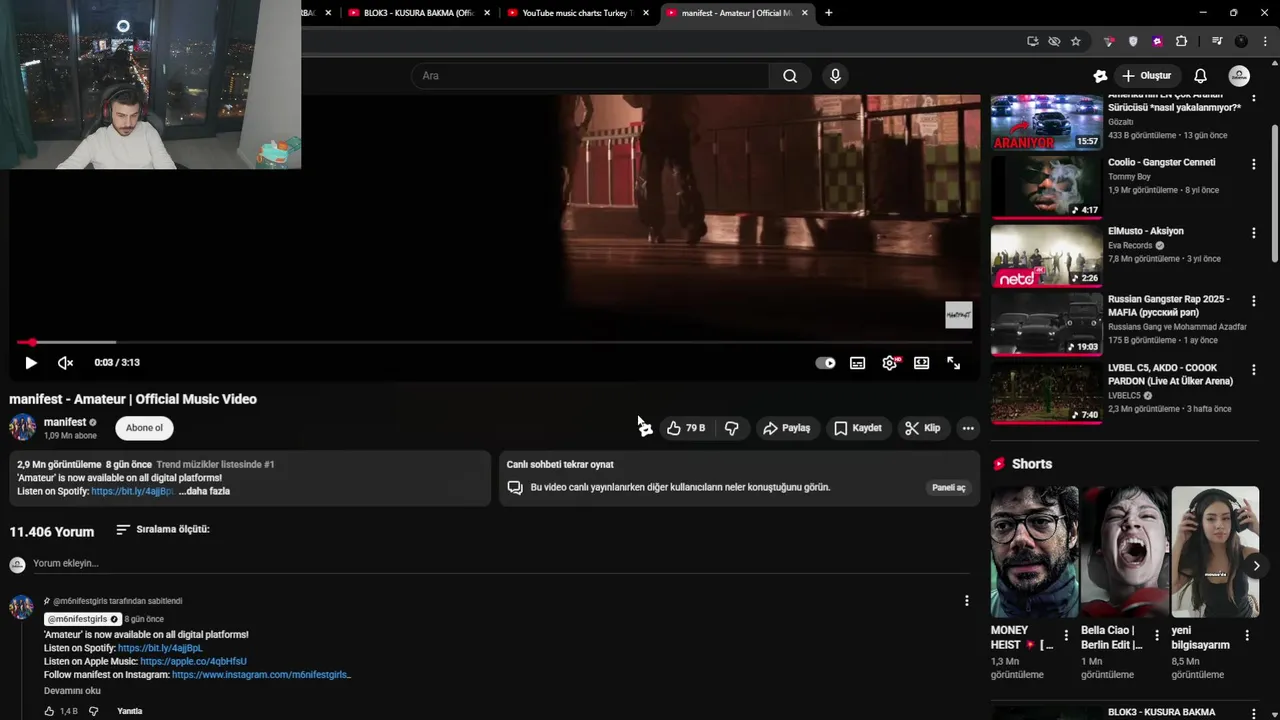
Task: Open options for ElMusto - Aksiyon
Action: (1253, 233)
